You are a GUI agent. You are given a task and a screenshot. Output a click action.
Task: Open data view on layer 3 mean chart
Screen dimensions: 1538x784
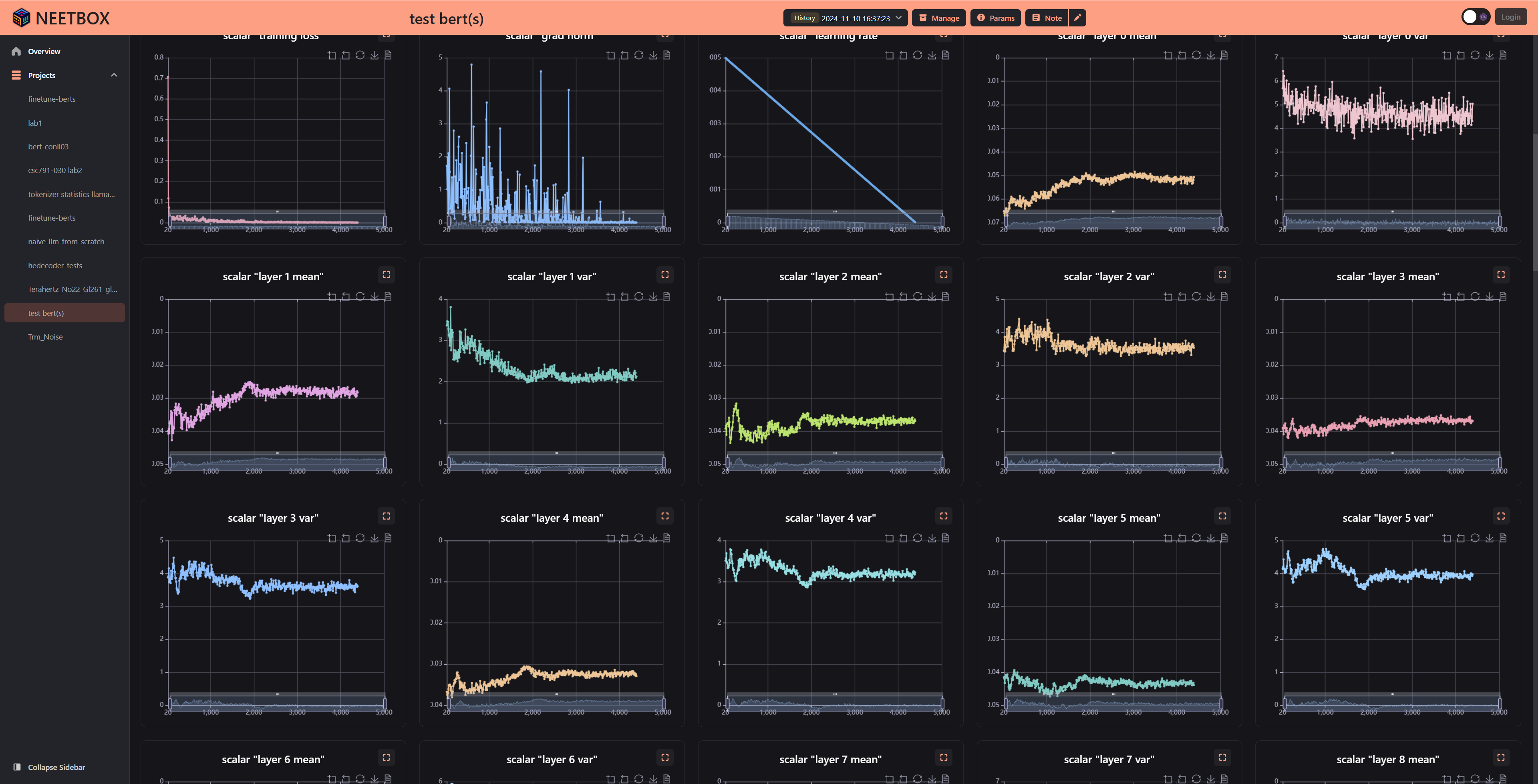pyautogui.click(x=1503, y=297)
